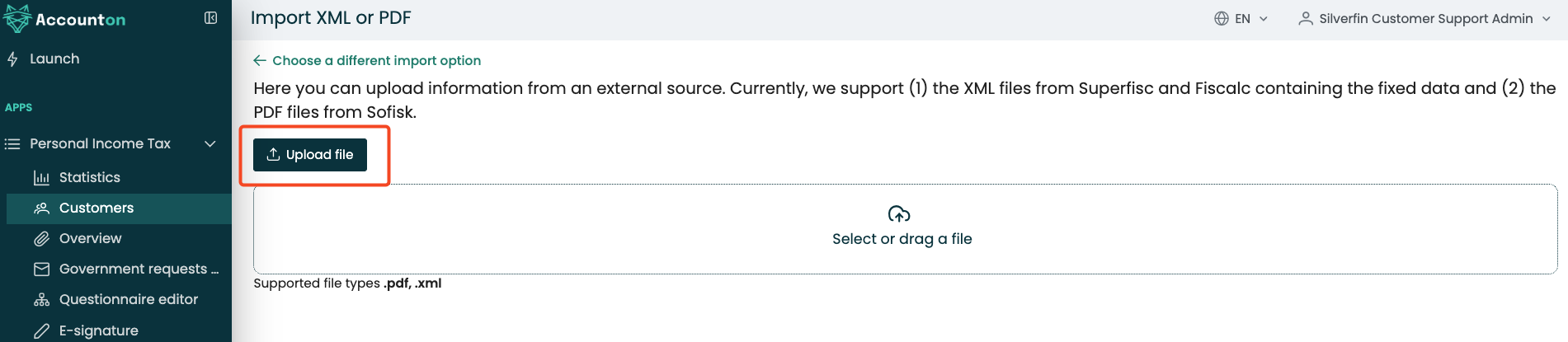Click the Overview paperclip icon
The height and width of the screenshot is (342, 1568).
coord(41,239)
